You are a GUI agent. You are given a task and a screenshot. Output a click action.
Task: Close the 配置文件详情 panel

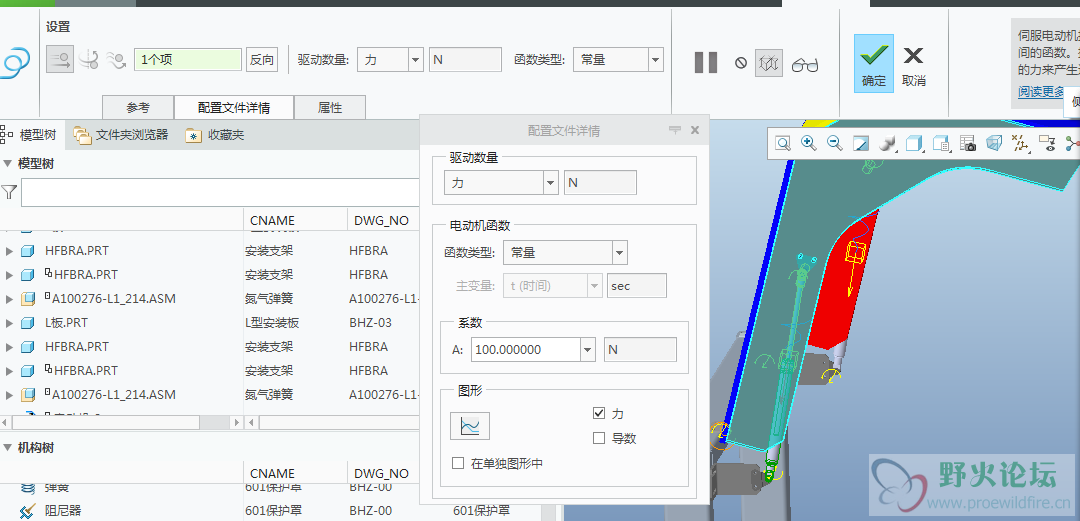(695, 130)
